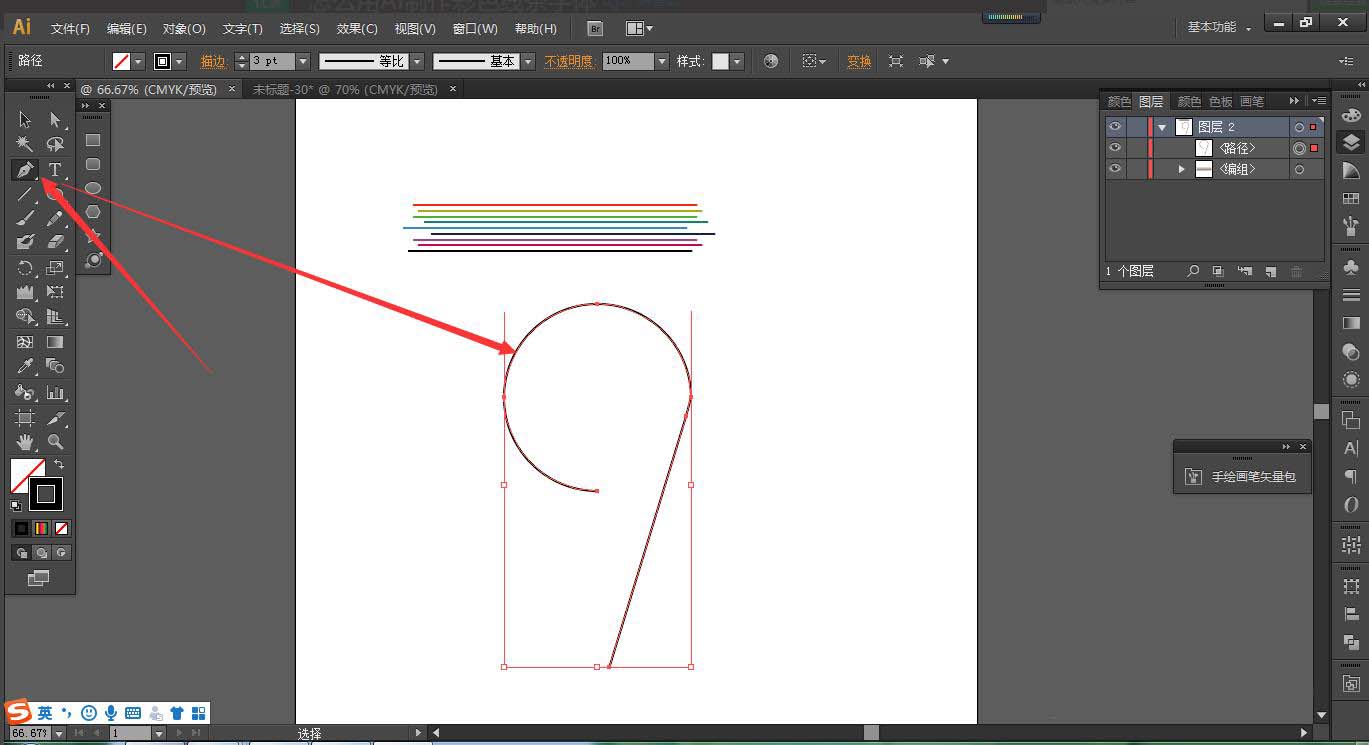Select the Type tool (T)

[55, 169]
